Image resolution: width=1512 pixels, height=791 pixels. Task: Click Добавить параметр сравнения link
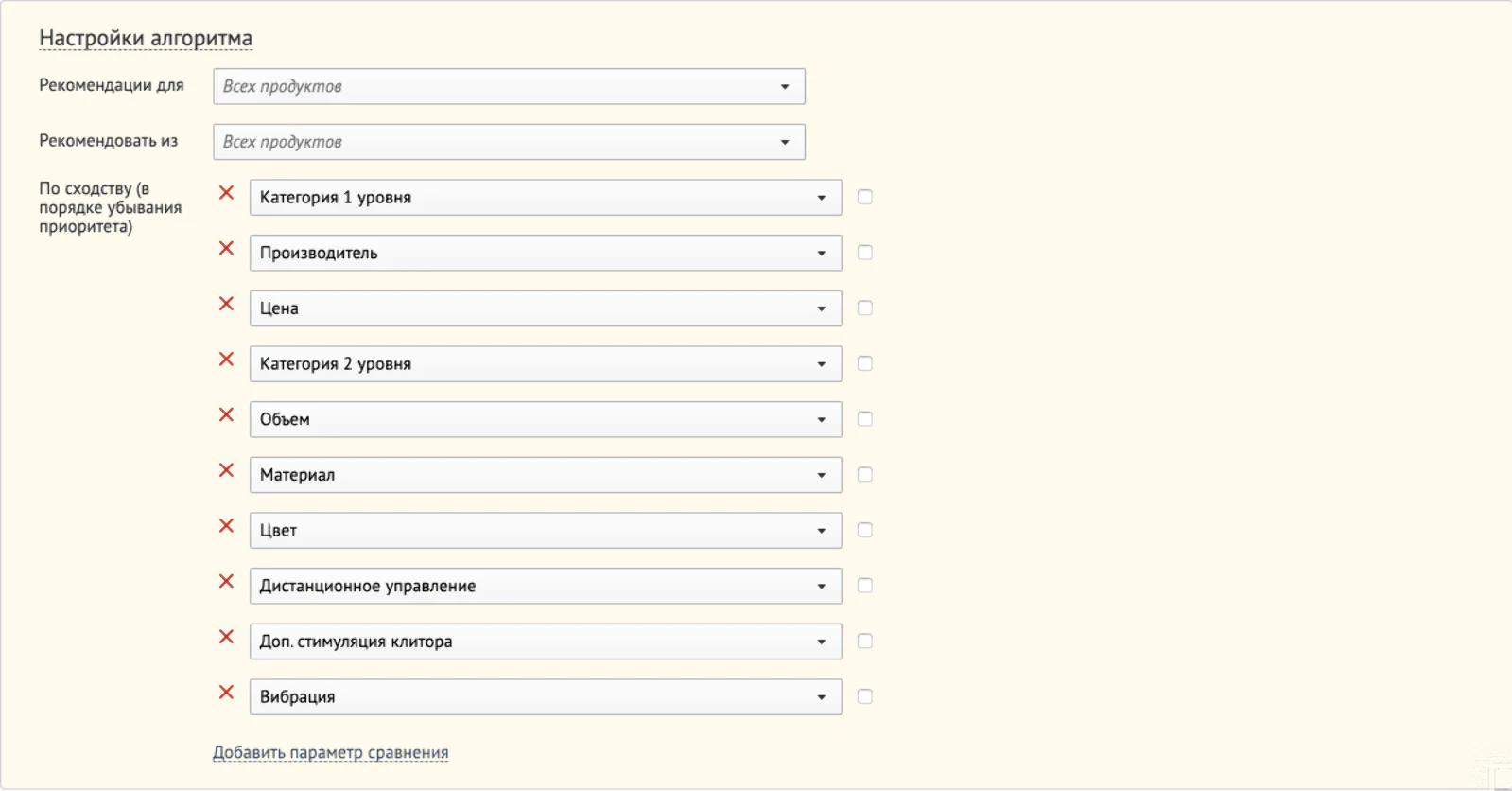tap(330, 752)
